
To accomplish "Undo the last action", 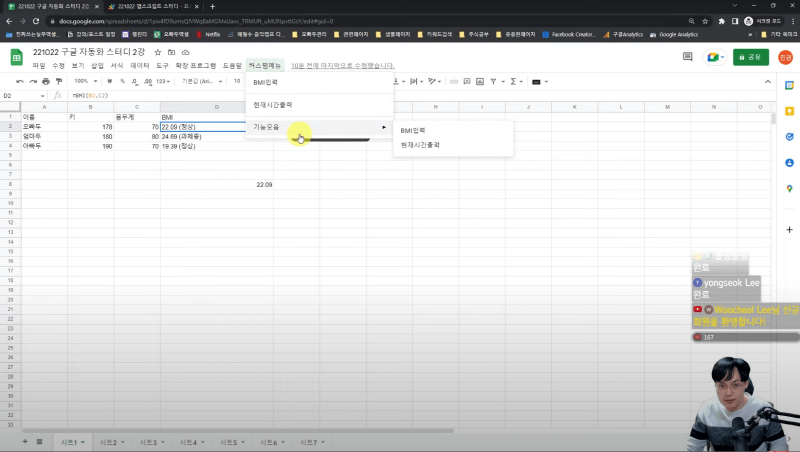I will click(20, 82).
